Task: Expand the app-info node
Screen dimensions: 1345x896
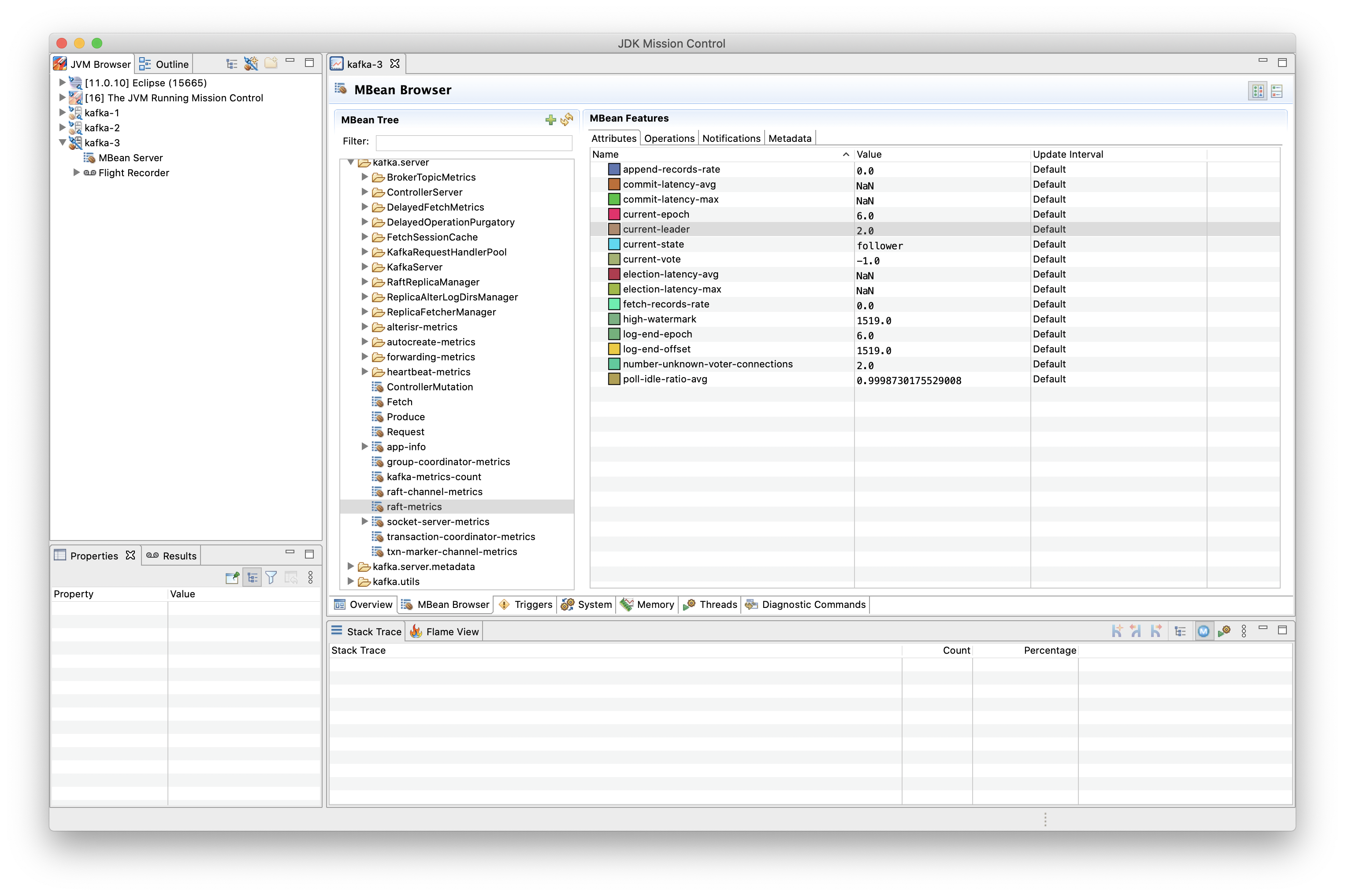Action: (364, 446)
